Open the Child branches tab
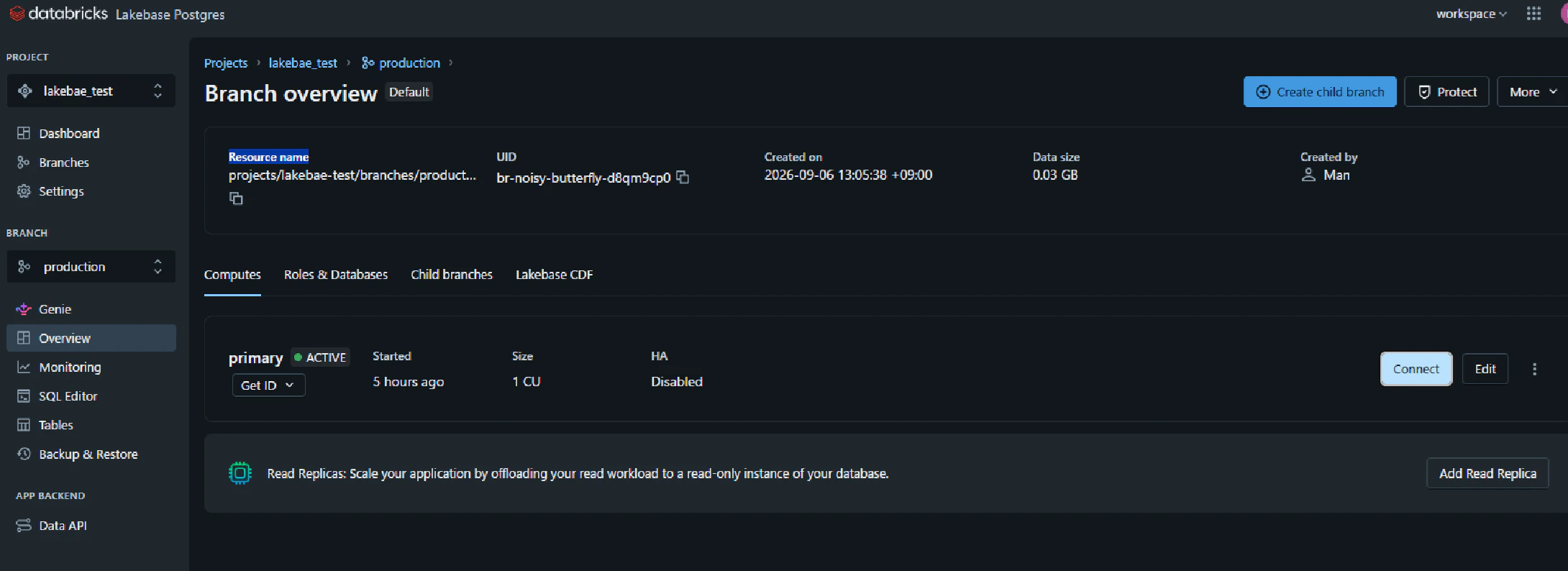The image size is (1568, 571). click(452, 275)
